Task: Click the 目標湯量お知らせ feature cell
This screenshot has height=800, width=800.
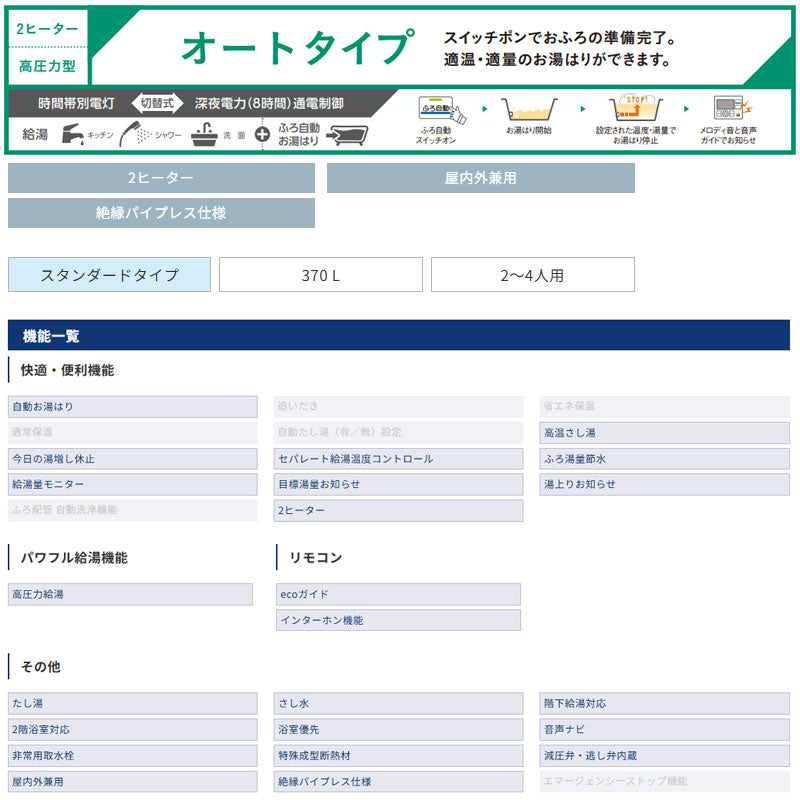Action: (398, 484)
